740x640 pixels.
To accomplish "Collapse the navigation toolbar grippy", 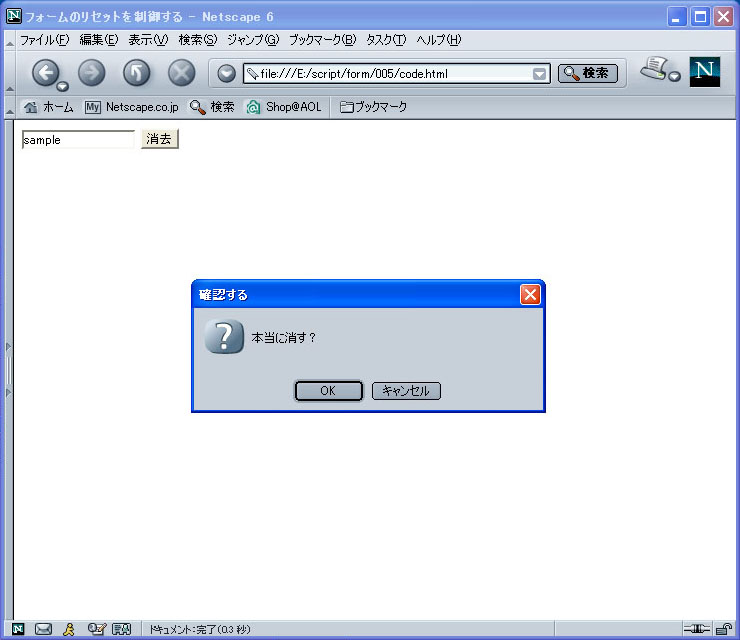I will (9, 72).
